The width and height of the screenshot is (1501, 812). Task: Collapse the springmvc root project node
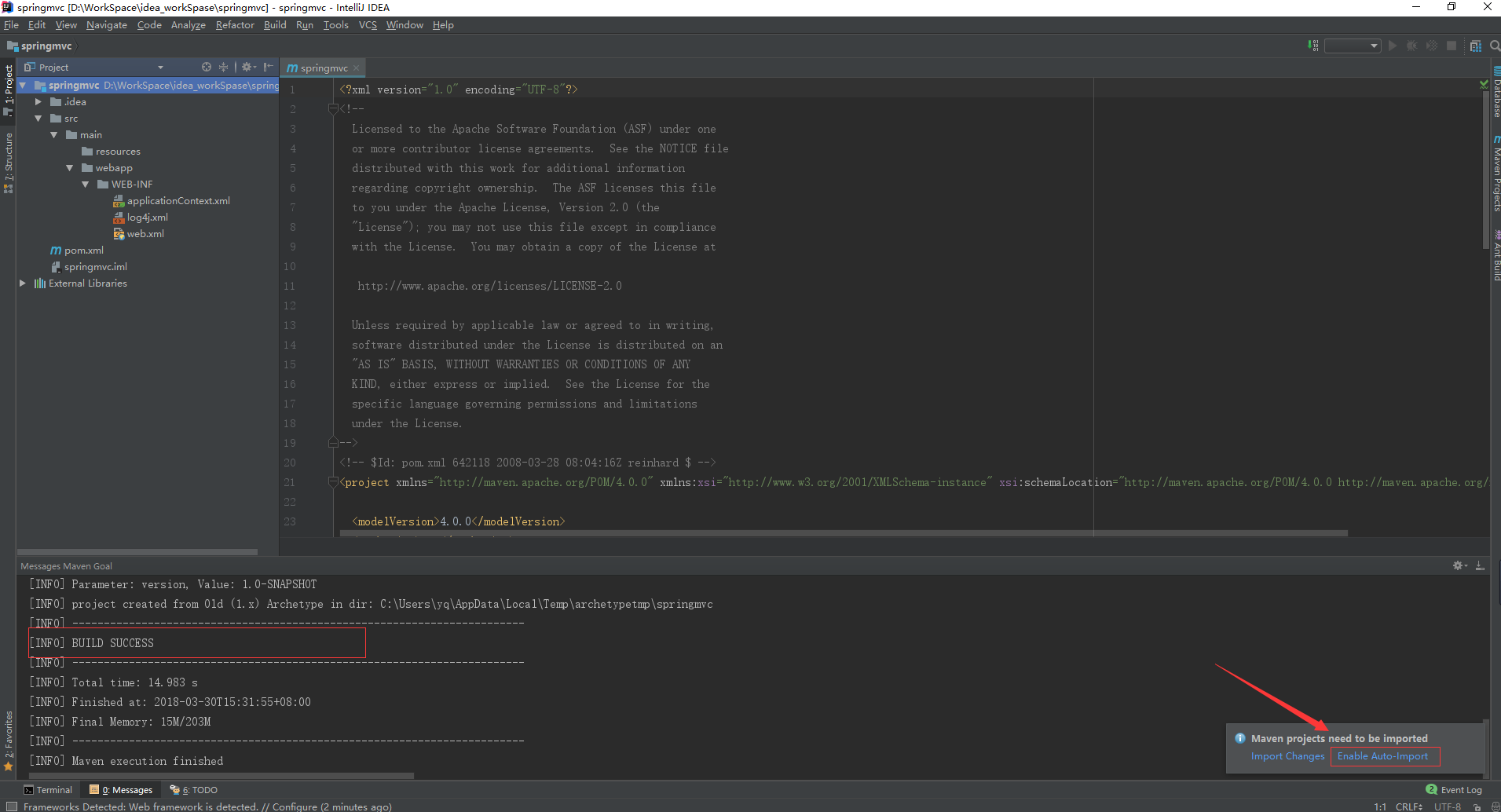[23, 85]
